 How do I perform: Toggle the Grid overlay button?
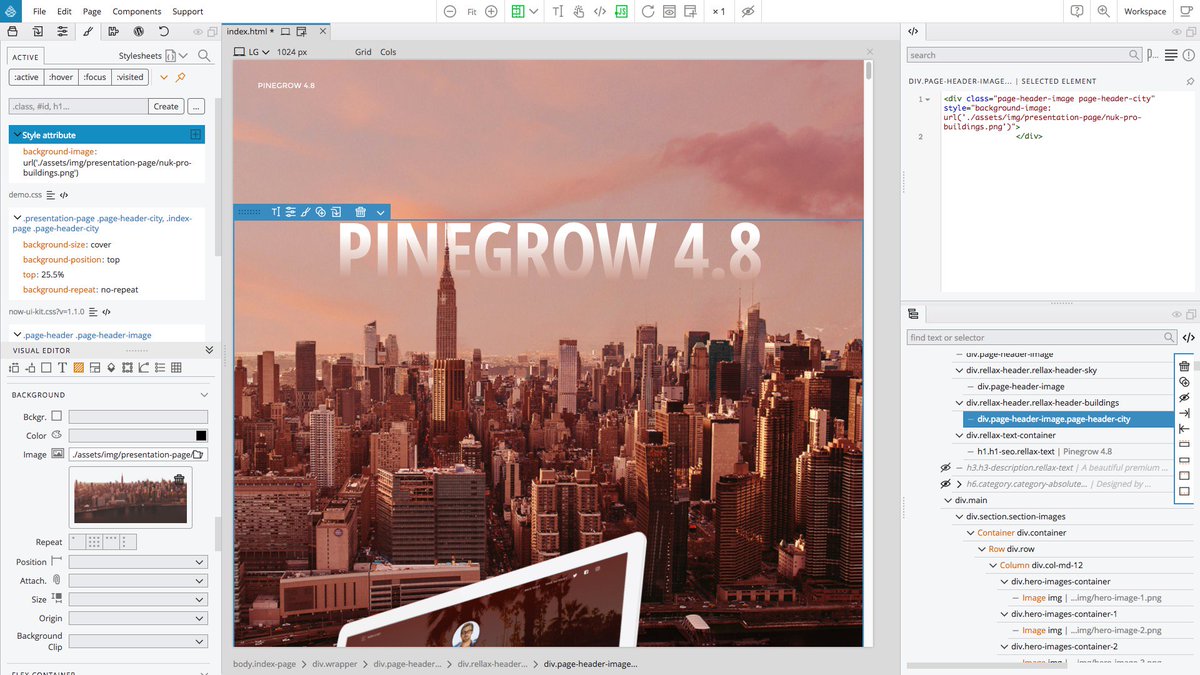363,52
